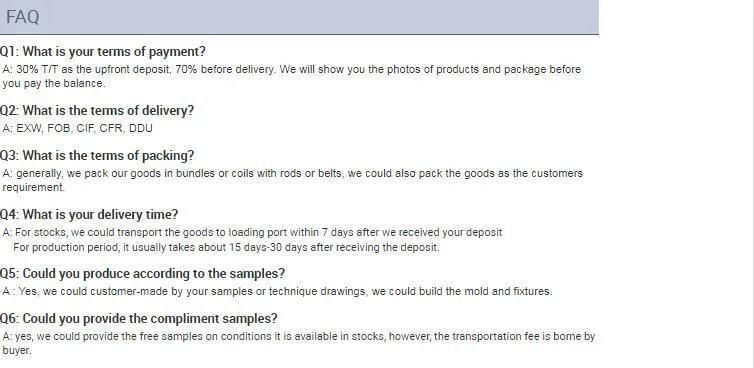Screen dimensions: 754x368
Task: Click the EXW, FOB, CIF answer line
Action: pyautogui.click(x=77, y=128)
